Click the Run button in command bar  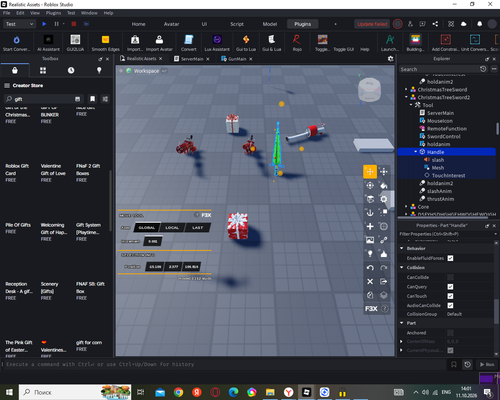[x=487, y=364]
